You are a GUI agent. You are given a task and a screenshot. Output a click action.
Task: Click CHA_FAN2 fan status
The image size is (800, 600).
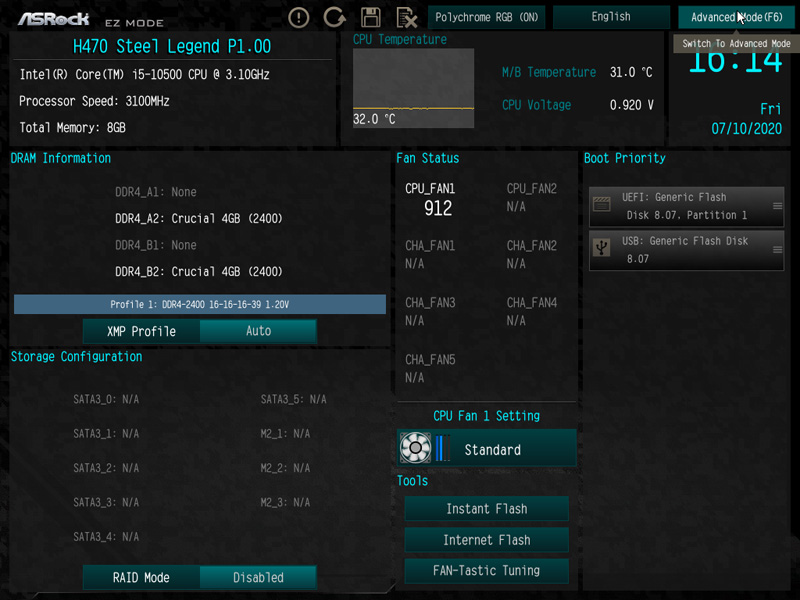pos(532,255)
